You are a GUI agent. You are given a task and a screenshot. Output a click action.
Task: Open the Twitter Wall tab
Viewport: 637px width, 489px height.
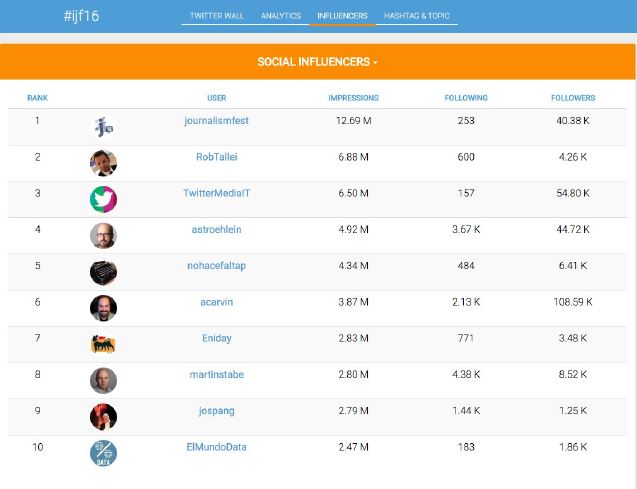tap(217, 16)
